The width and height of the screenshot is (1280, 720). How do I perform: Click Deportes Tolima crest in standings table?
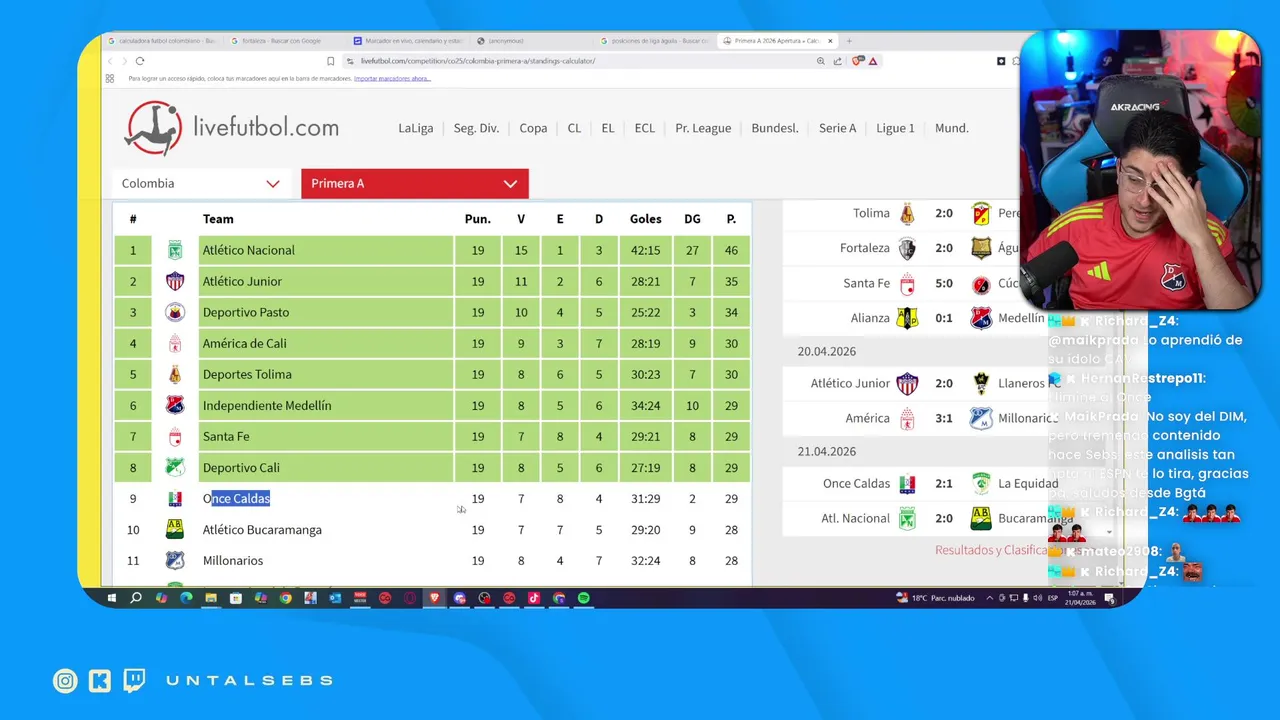(x=175, y=374)
